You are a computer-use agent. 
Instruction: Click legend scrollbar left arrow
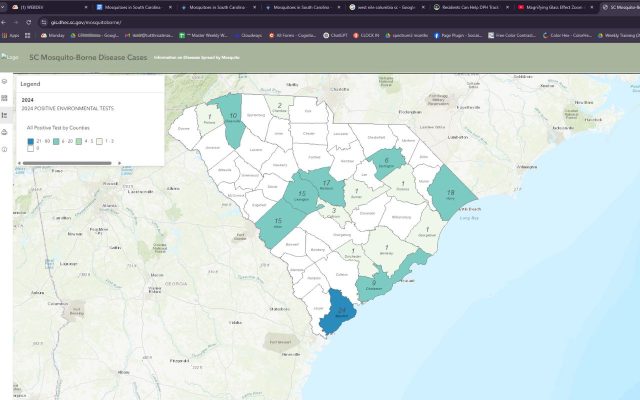[19, 163]
